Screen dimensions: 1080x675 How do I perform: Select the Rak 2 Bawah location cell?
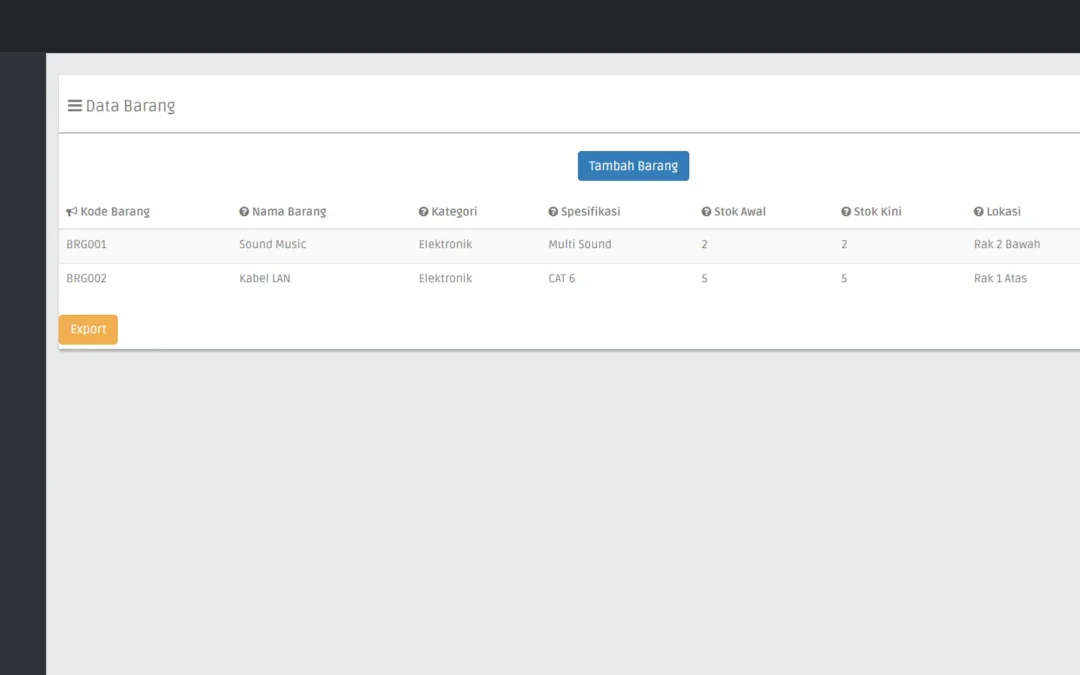click(1006, 245)
